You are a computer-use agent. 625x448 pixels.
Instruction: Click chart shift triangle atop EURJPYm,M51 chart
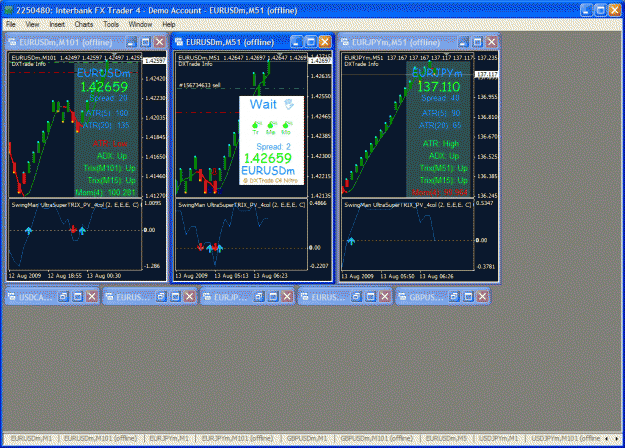click(446, 54)
